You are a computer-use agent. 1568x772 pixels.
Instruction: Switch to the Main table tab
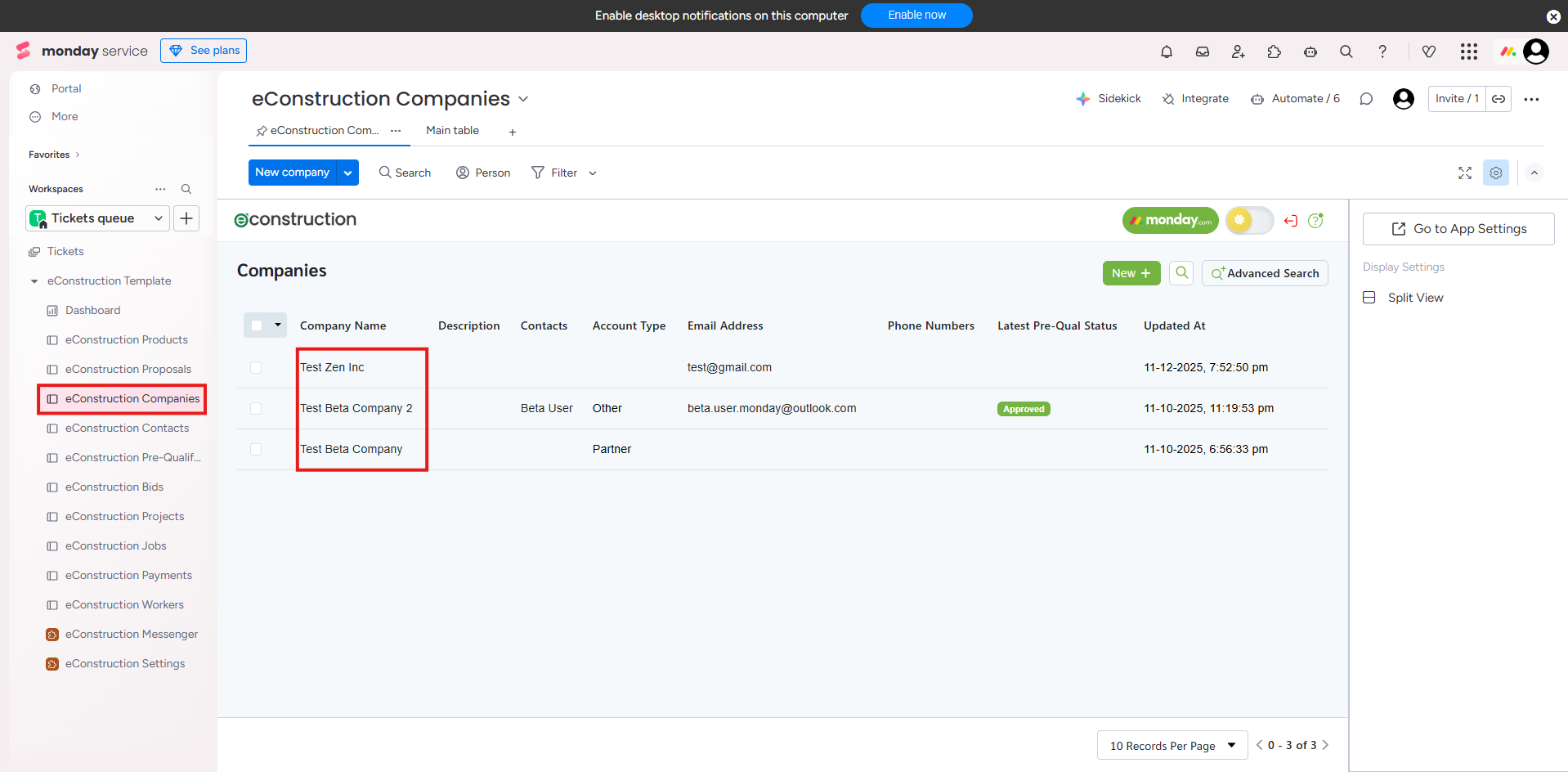452,131
